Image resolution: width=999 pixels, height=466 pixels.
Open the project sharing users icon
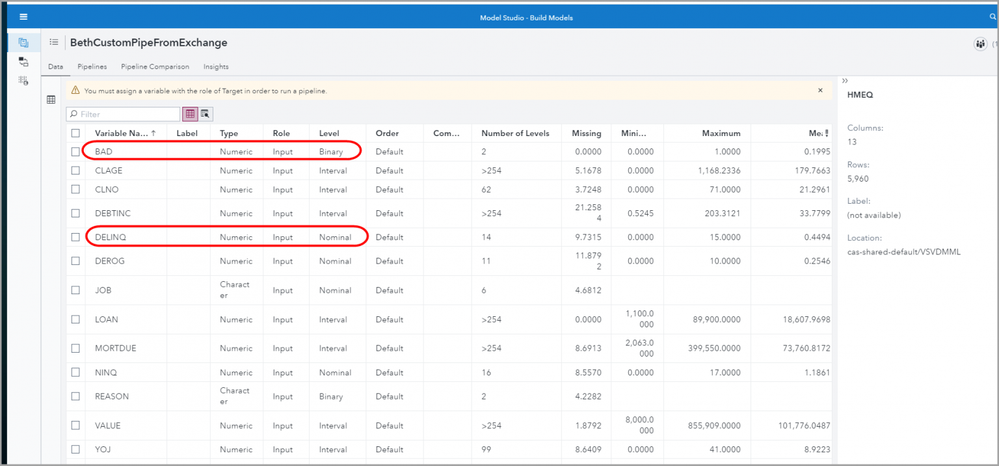(980, 44)
